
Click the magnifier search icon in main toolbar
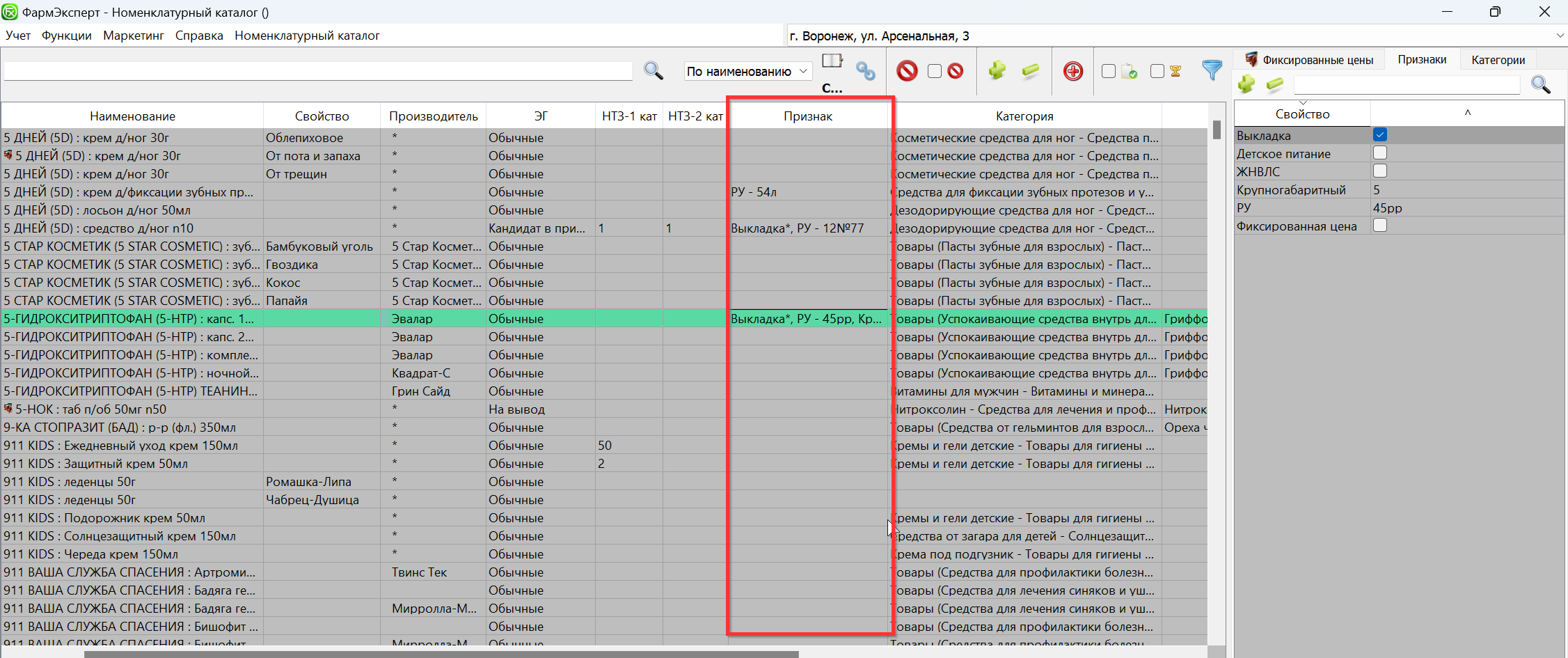click(x=653, y=71)
